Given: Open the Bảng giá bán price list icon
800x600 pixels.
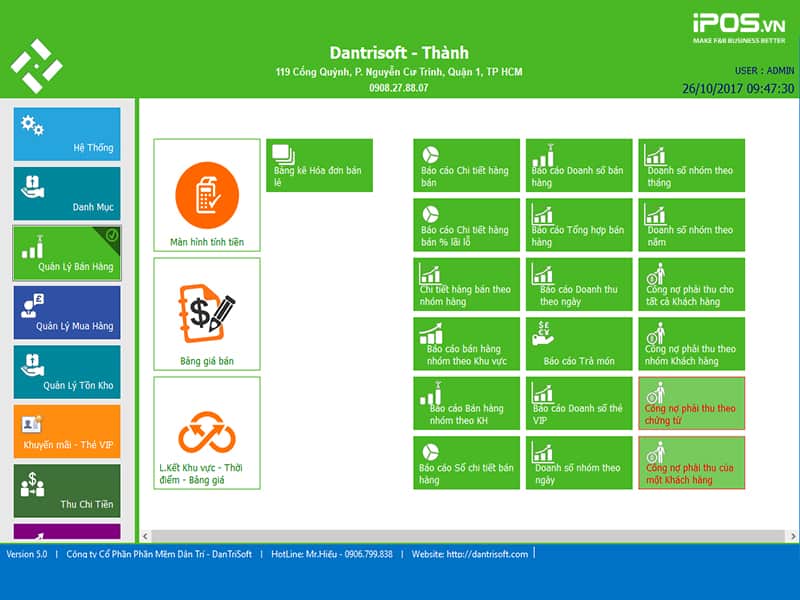Looking at the screenshot, I should [x=206, y=314].
